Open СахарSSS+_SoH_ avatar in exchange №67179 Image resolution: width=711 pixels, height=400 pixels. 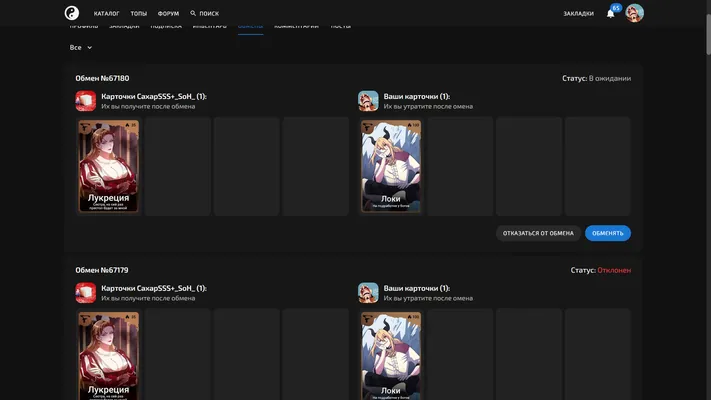86,293
